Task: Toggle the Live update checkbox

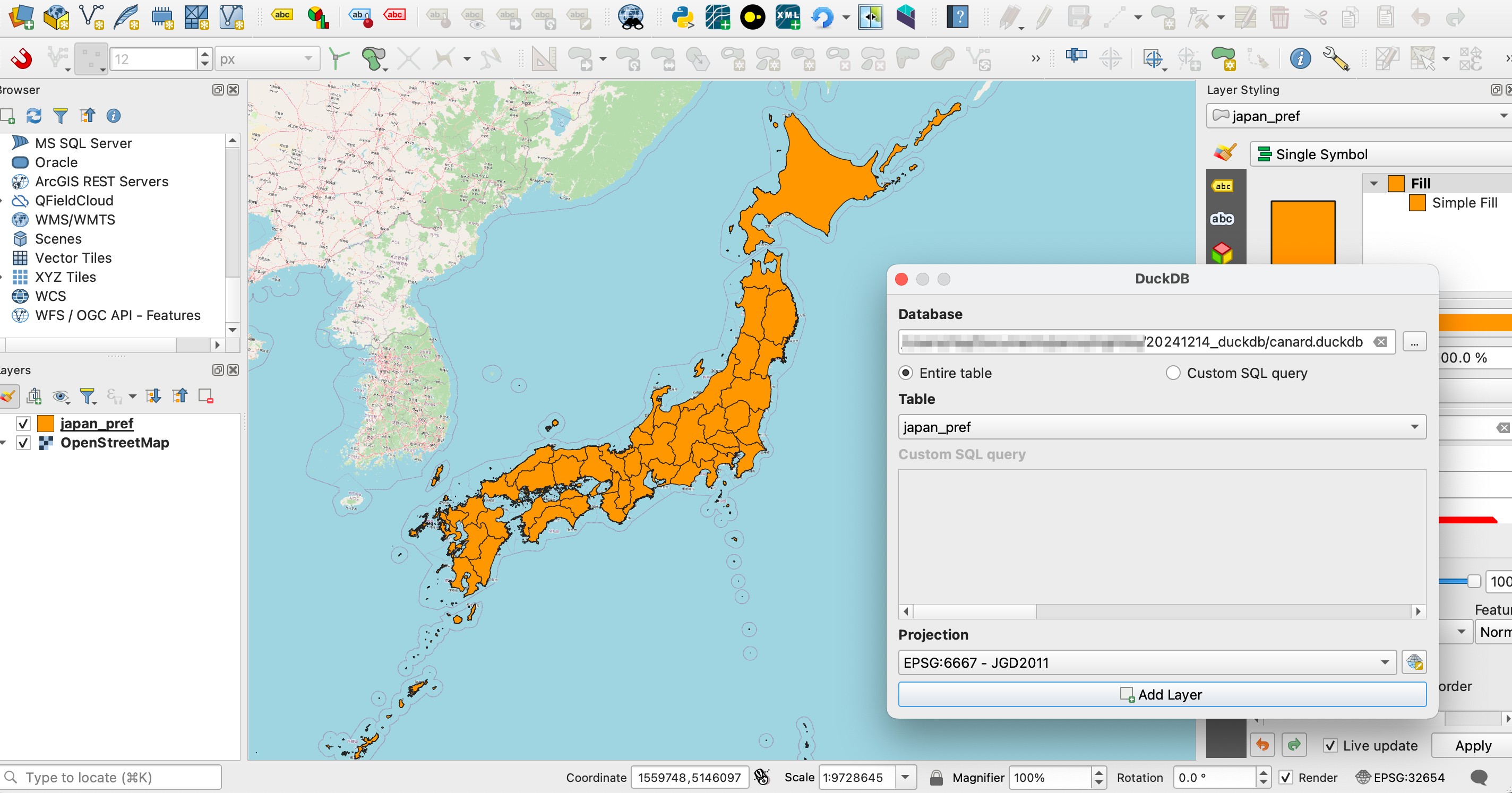Action: coord(1330,745)
